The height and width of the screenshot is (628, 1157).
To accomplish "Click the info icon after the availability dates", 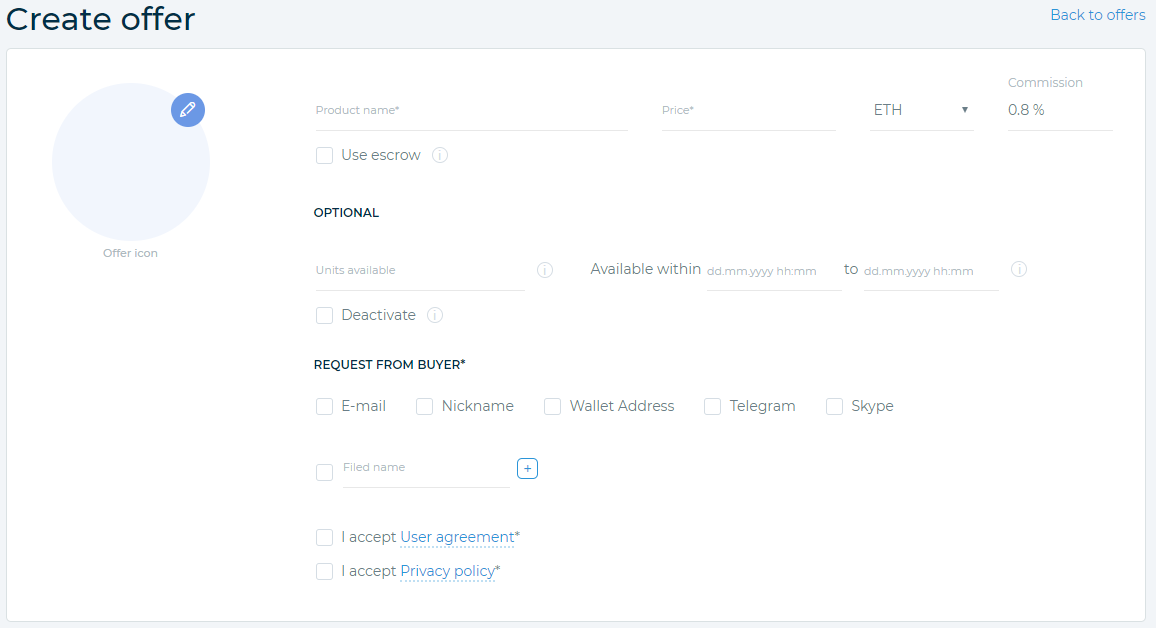I will (x=1019, y=269).
